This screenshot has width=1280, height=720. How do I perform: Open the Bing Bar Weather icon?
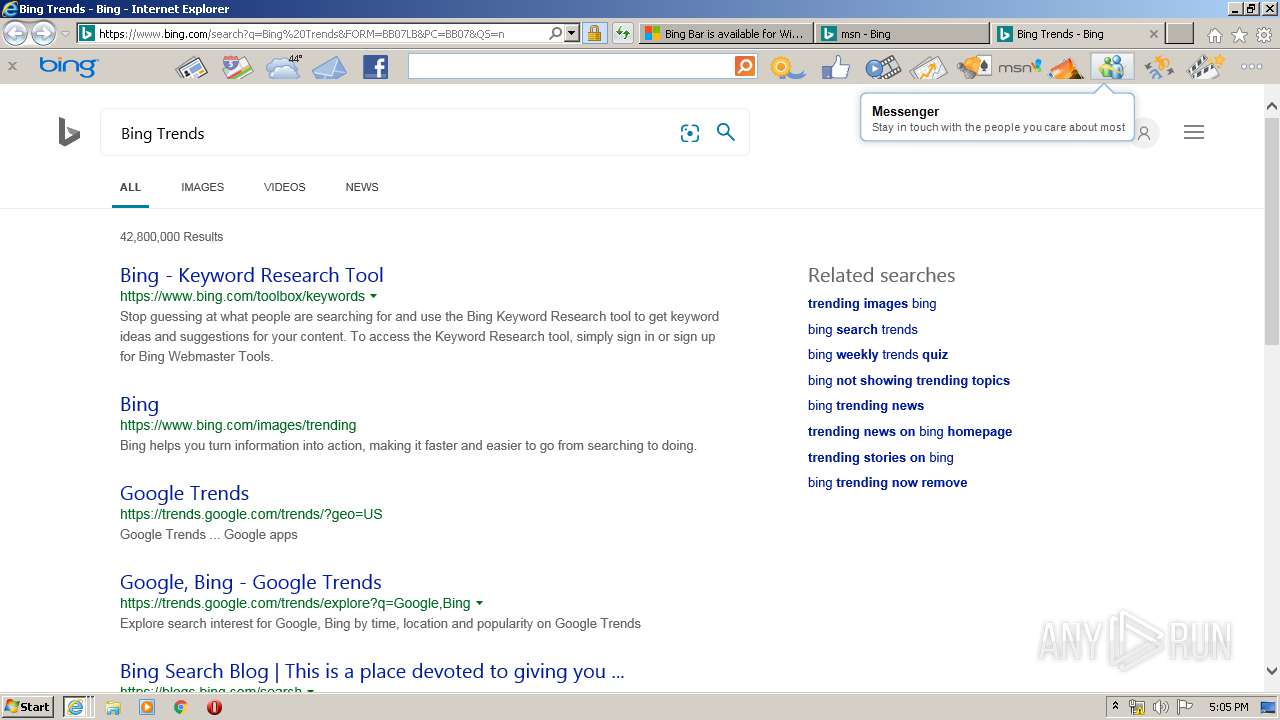pos(283,67)
